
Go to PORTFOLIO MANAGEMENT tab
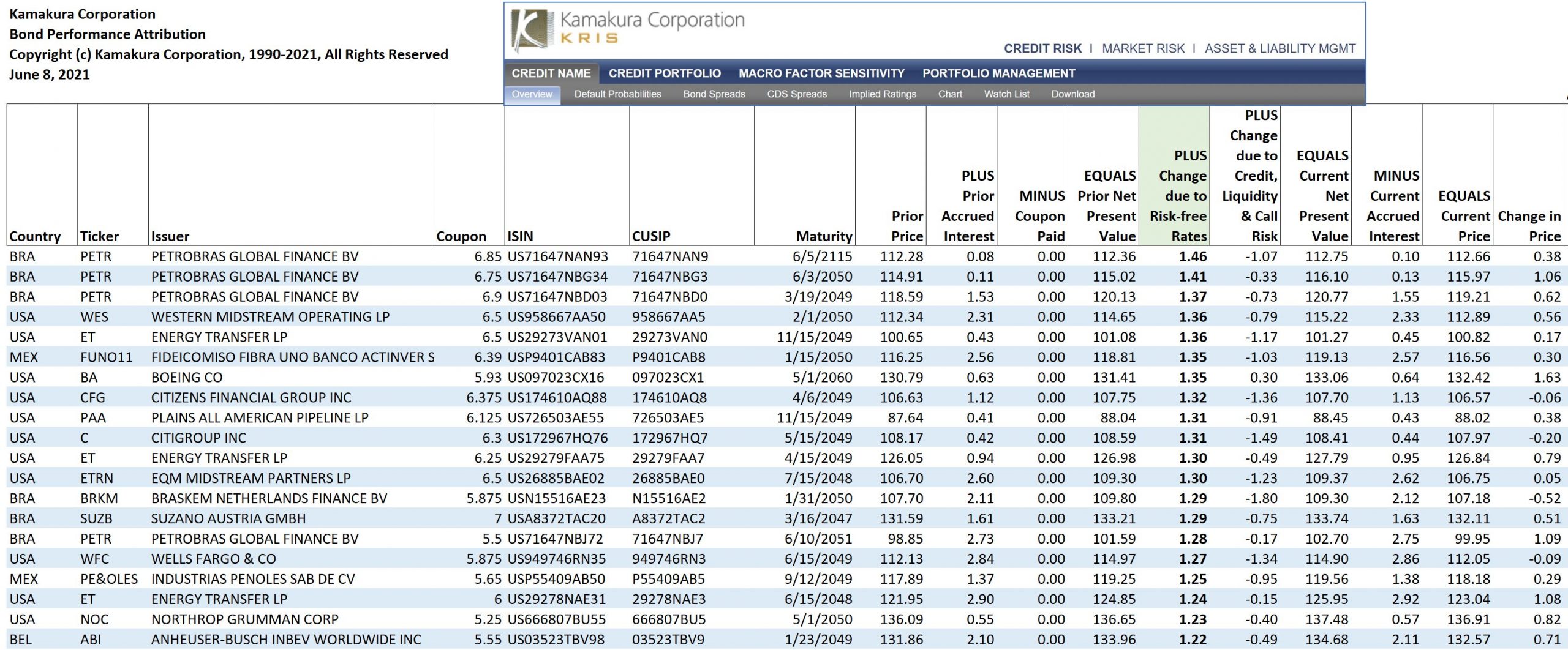(999, 73)
